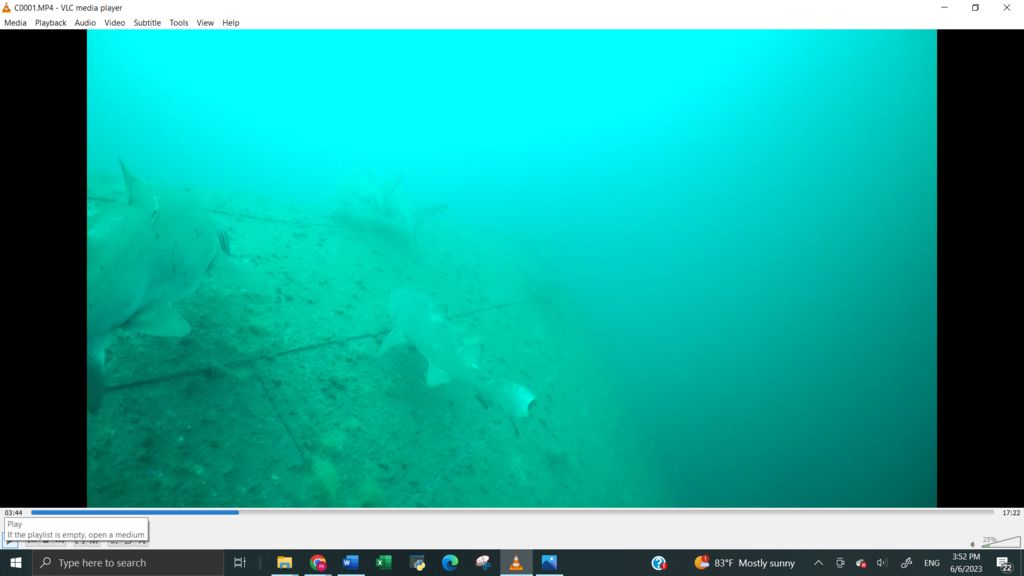1024x576 pixels.
Task: Open the Photos app taskbar icon
Action: (549, 563)
